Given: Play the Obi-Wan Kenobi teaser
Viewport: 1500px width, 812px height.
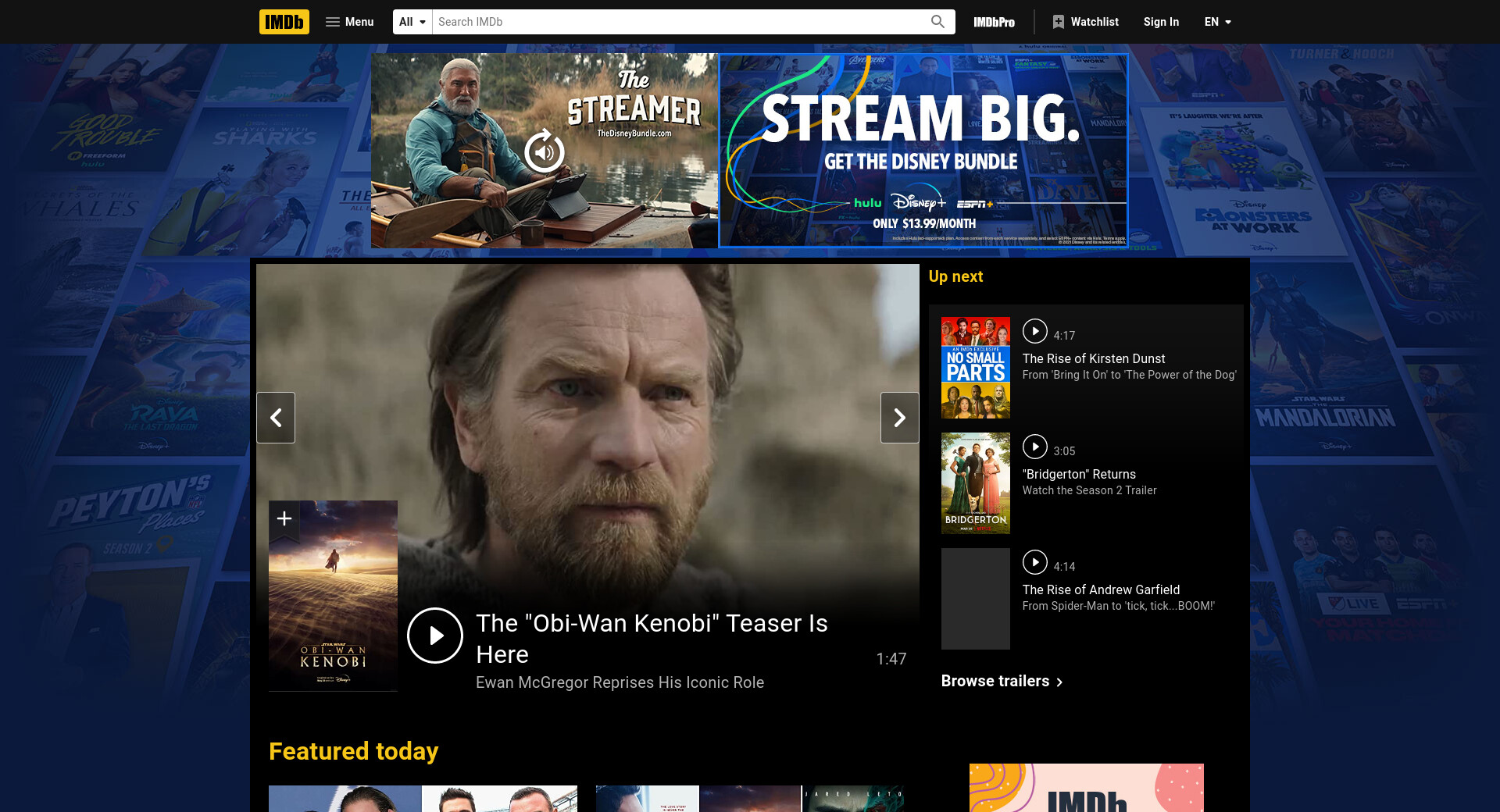Looking at the screenshot, I should tap(435, 636).
